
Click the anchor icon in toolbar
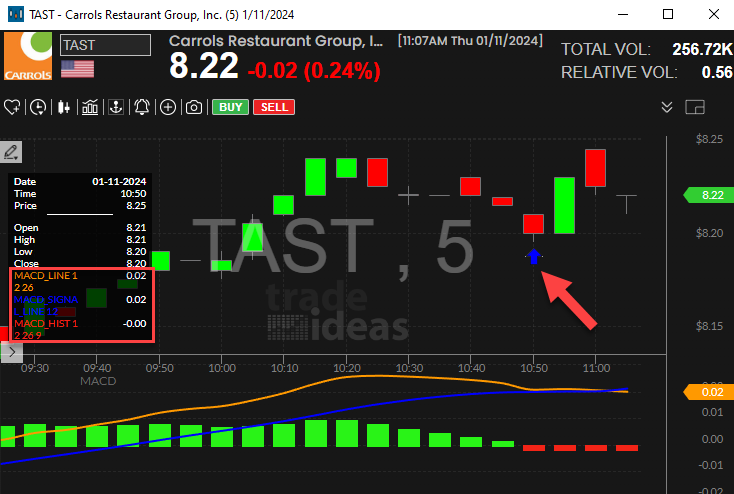coord(116,107)
